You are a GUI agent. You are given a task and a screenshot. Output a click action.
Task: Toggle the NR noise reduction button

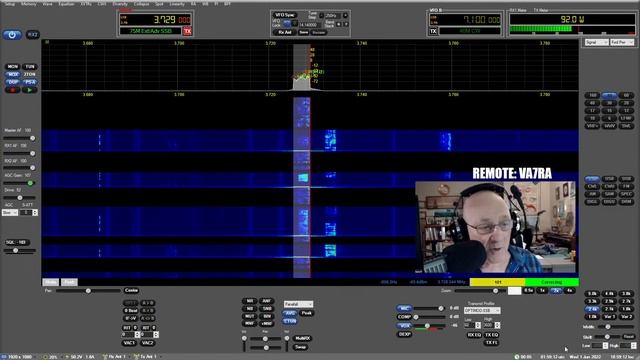point(250,301)
